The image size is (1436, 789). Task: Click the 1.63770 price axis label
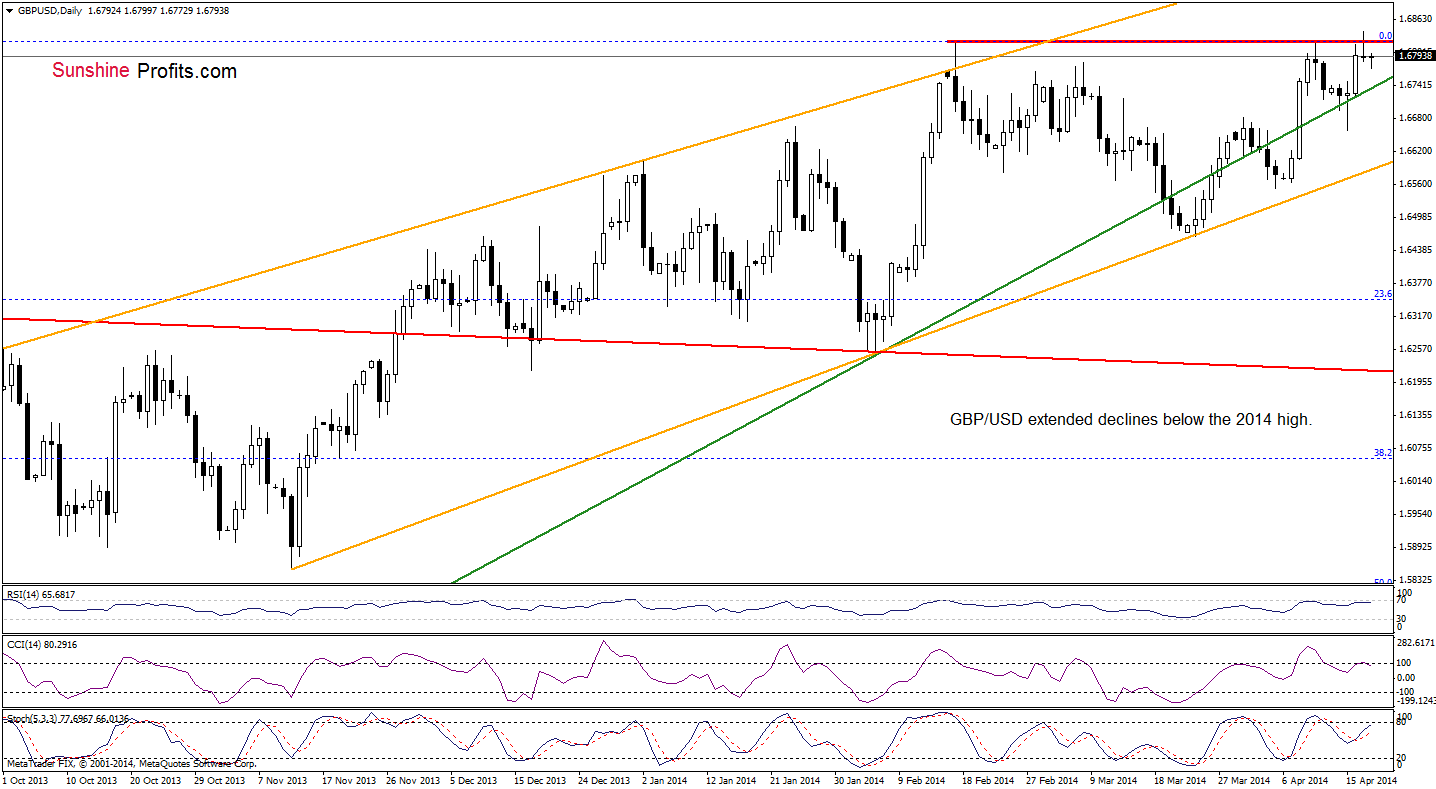click(x=1416, y=283)
